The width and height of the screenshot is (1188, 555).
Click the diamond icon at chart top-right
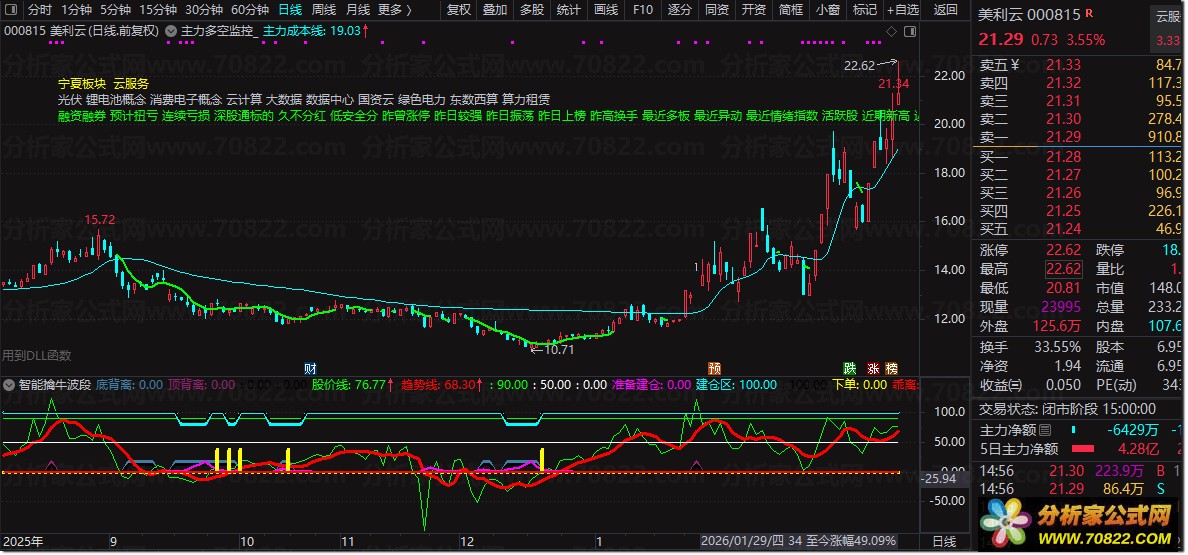tap(892, 31)
